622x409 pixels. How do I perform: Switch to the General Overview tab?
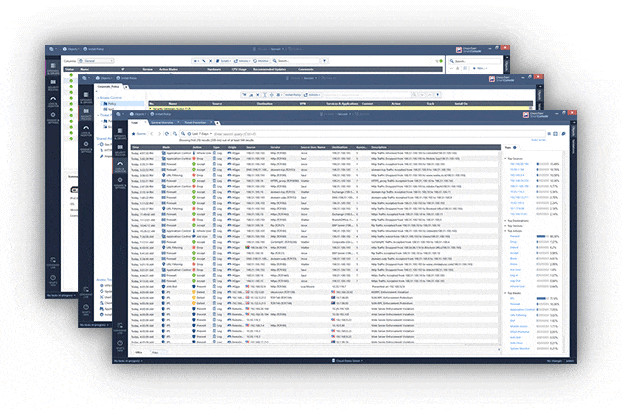160,121
